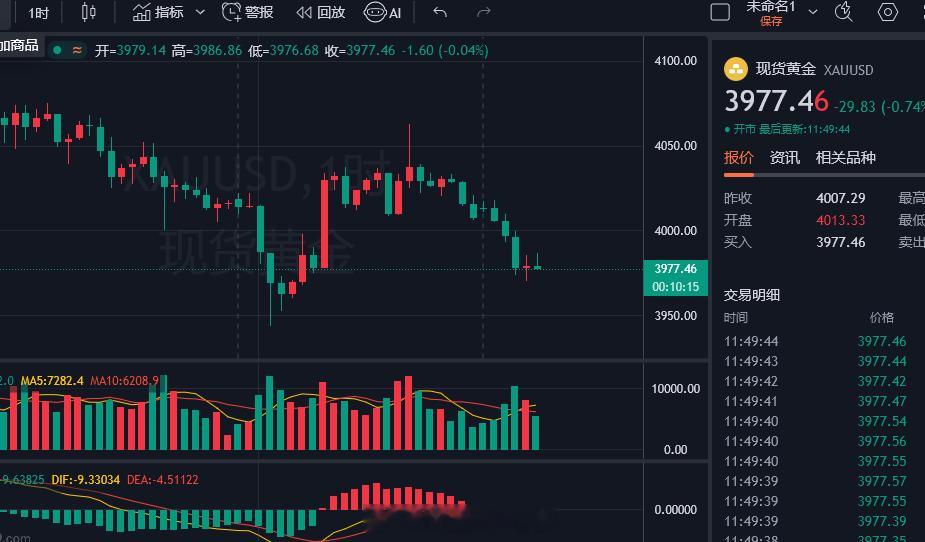Click the 3977.46 current price label
The height and width of the screenshot is (542, 925).
(675, 268)
